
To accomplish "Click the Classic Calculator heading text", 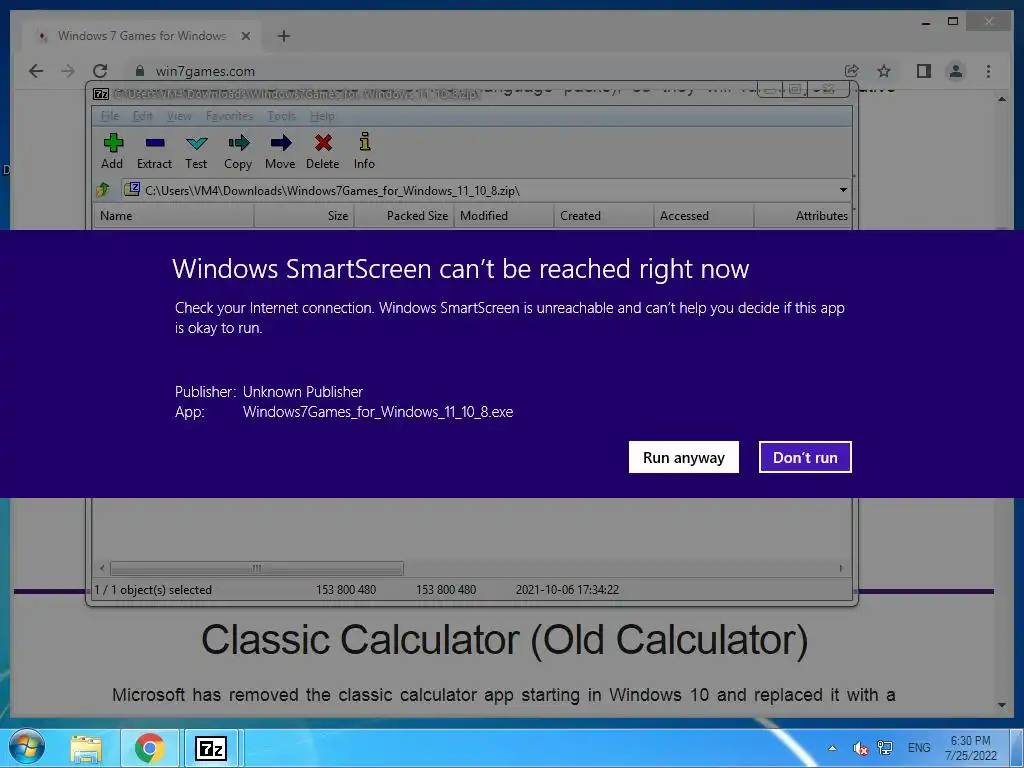I will (x=504, y=639).
